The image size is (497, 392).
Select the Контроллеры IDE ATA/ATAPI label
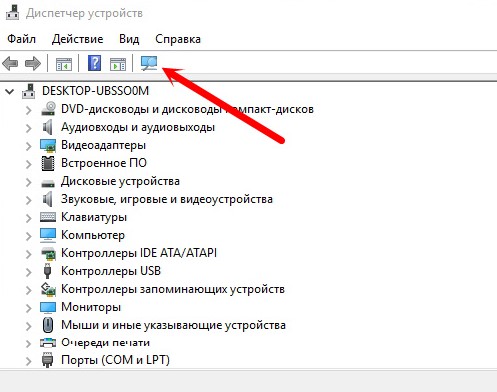(139, 253)
